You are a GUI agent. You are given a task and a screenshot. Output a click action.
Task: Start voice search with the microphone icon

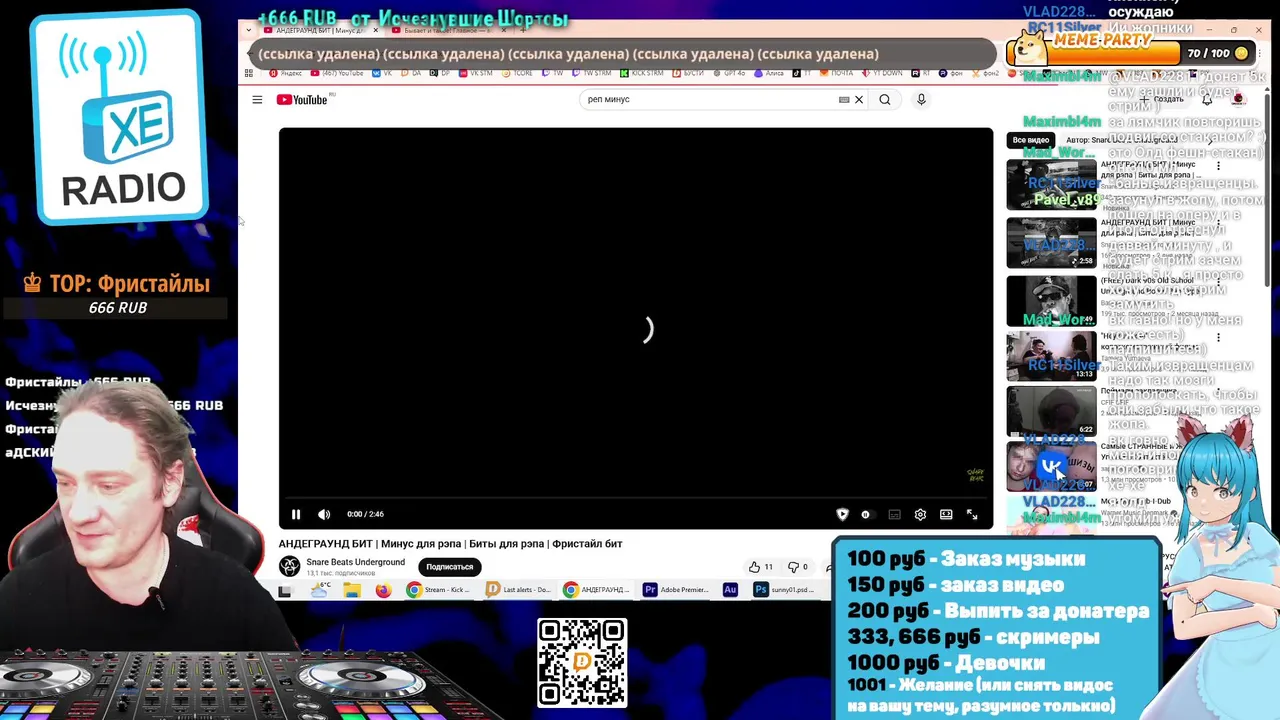click(x=921, y=99)
